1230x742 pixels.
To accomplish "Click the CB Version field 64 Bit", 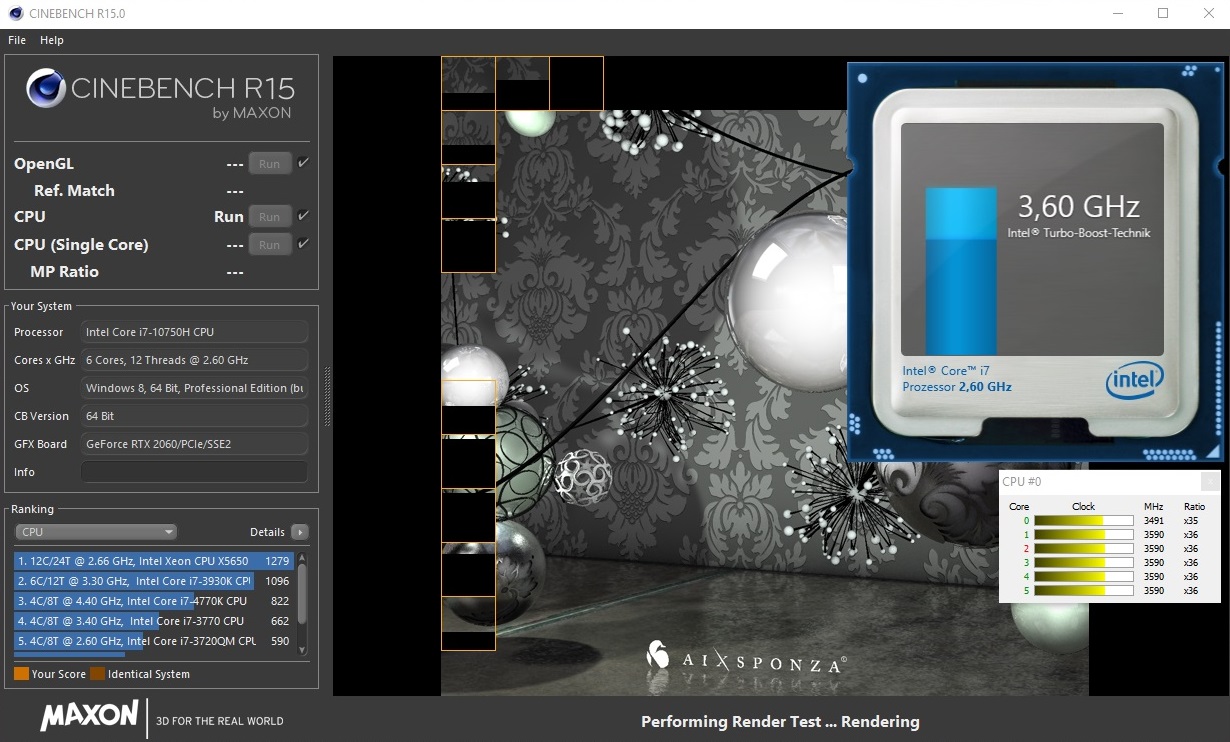I will click(194, 416).
